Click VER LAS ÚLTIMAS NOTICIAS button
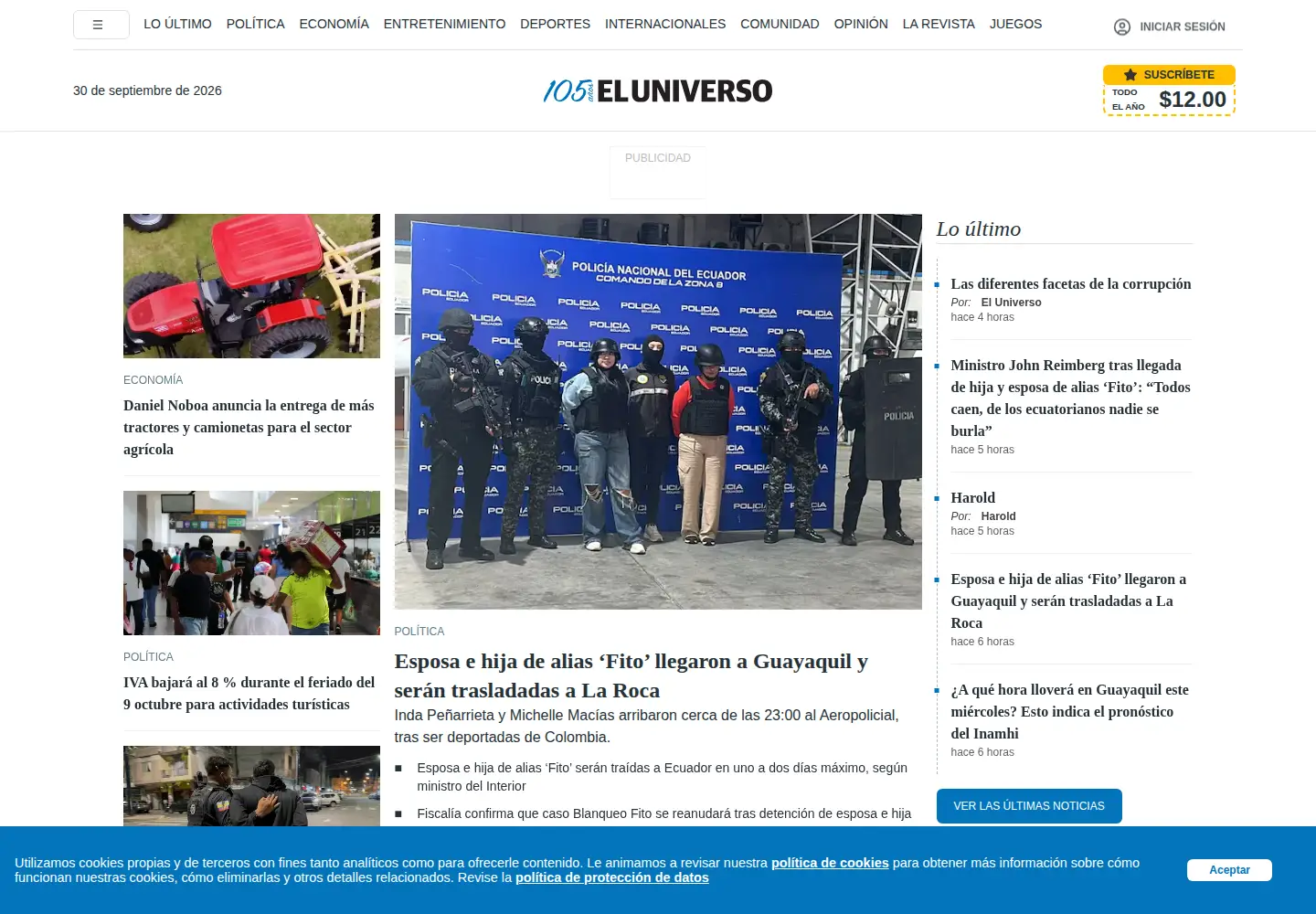Image resolution: width=1316 pixels, height=914 pixels. point(1029,806)
